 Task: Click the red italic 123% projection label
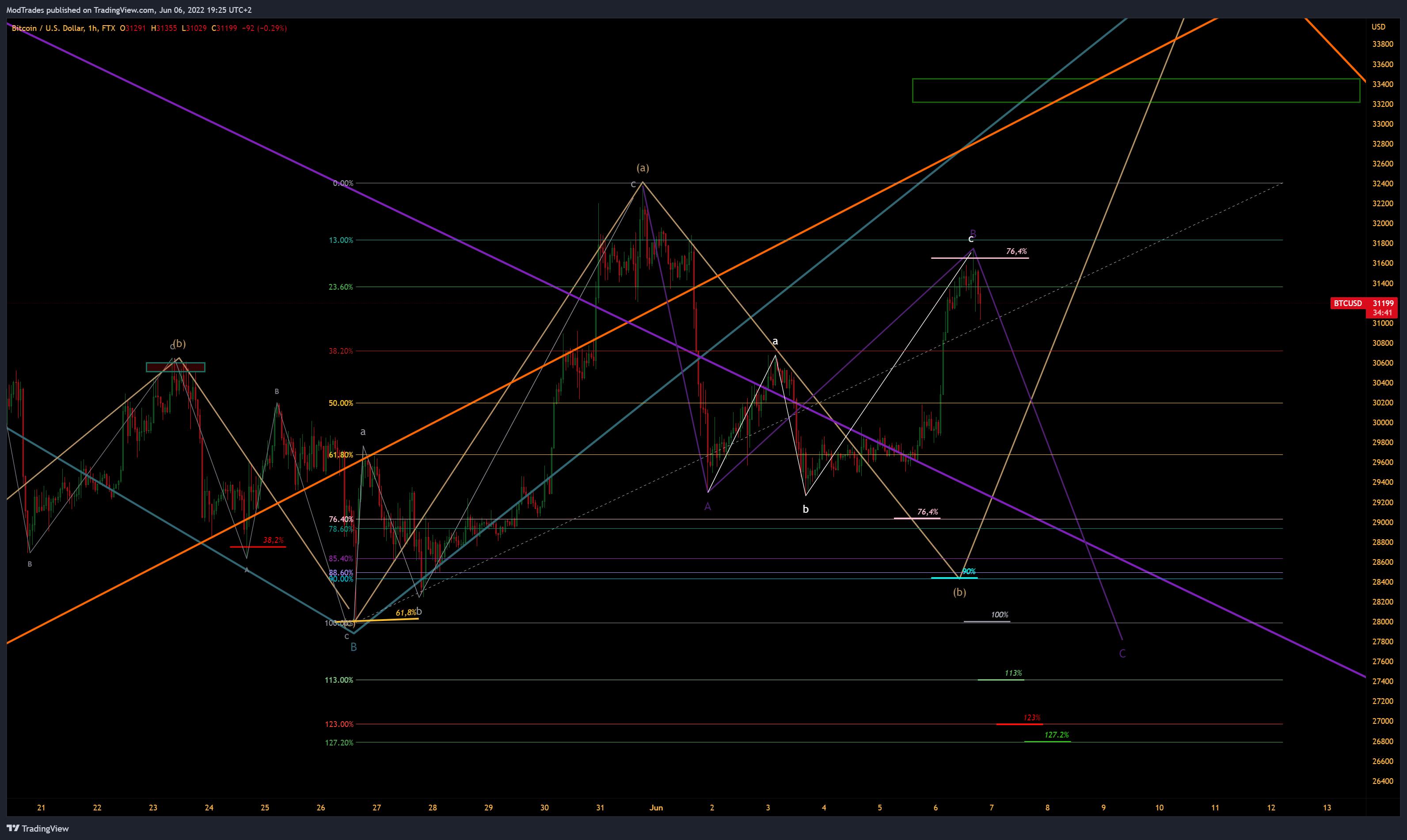click(x=1032, y=718)
